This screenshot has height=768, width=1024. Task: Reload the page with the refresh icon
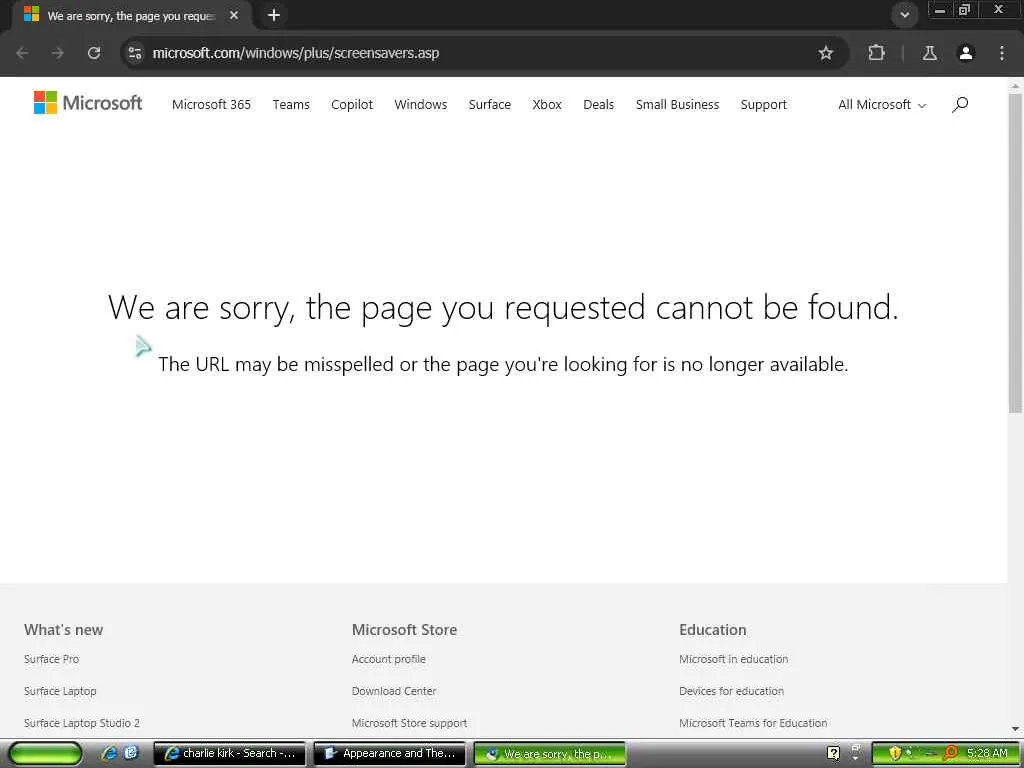[94, 53]
